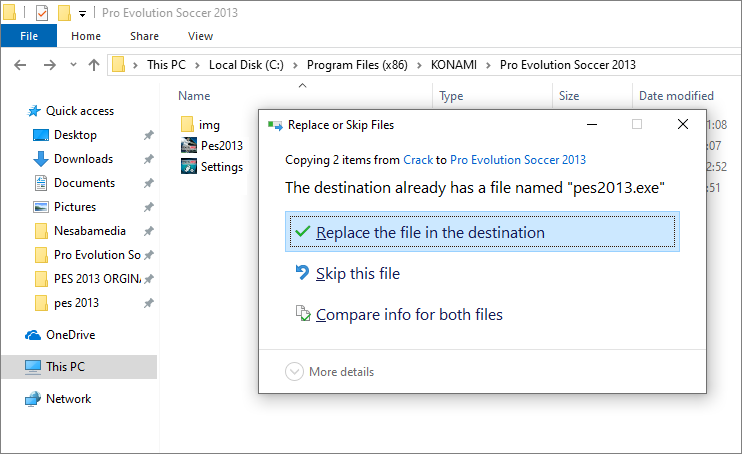742x454 pixels.
Task: Open Nesabamedia pinned folder
Action: coord(89,231)
